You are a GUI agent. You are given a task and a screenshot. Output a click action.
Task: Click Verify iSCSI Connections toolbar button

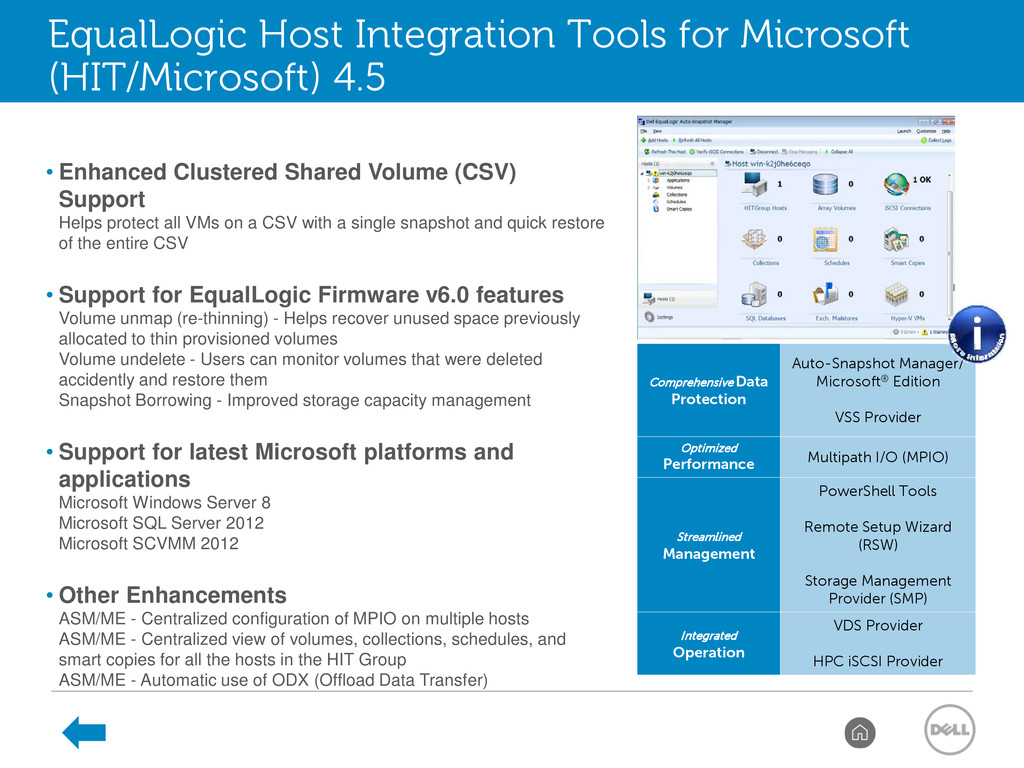716,152
